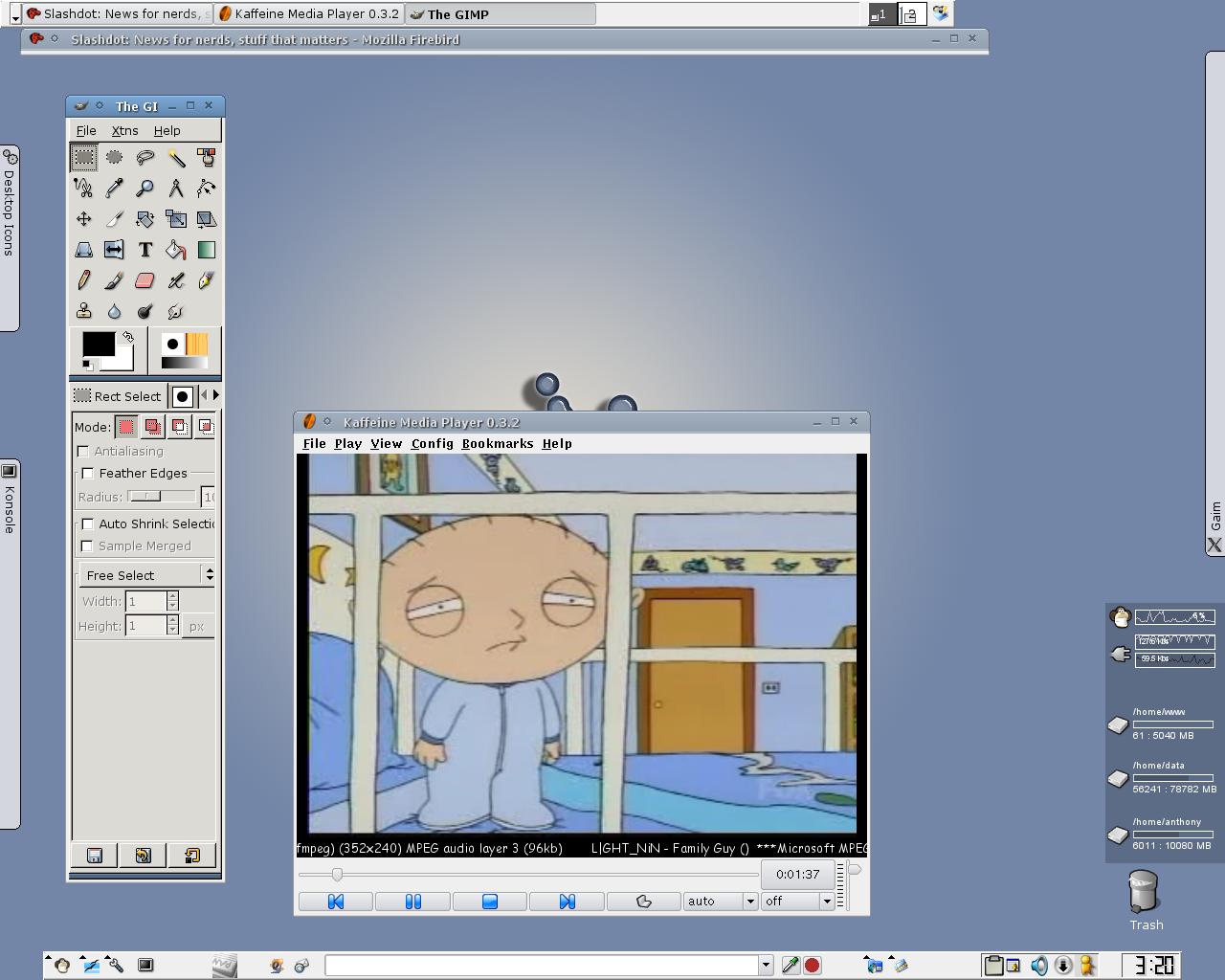
Task: Open Kaffeine's File menu
Action: pyautogui.click(x=314, y=443)
